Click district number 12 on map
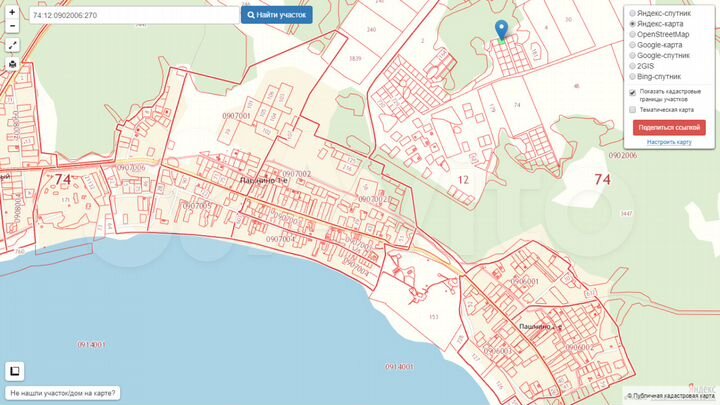The height and width of the screenshot is (405, 720). click(x=463, y=180)
